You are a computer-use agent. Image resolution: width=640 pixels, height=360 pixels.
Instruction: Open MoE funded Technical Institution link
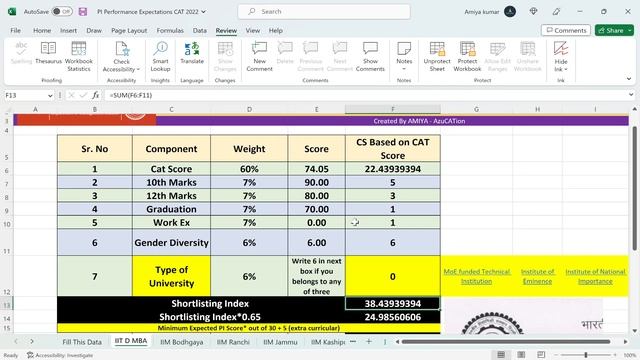[x=477, y=276]
